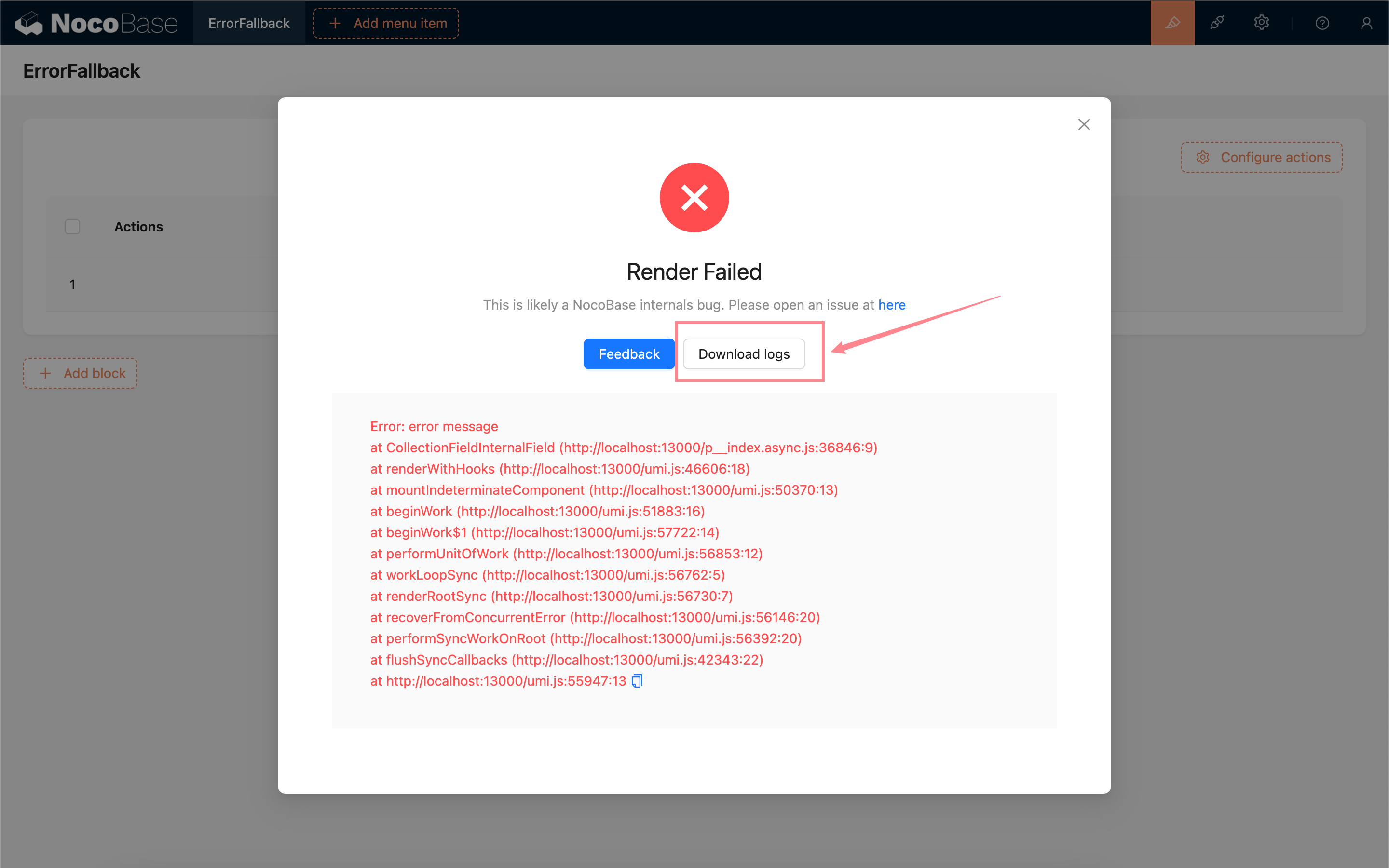Click the Feedback button
1389x868 pixels.
629,353
